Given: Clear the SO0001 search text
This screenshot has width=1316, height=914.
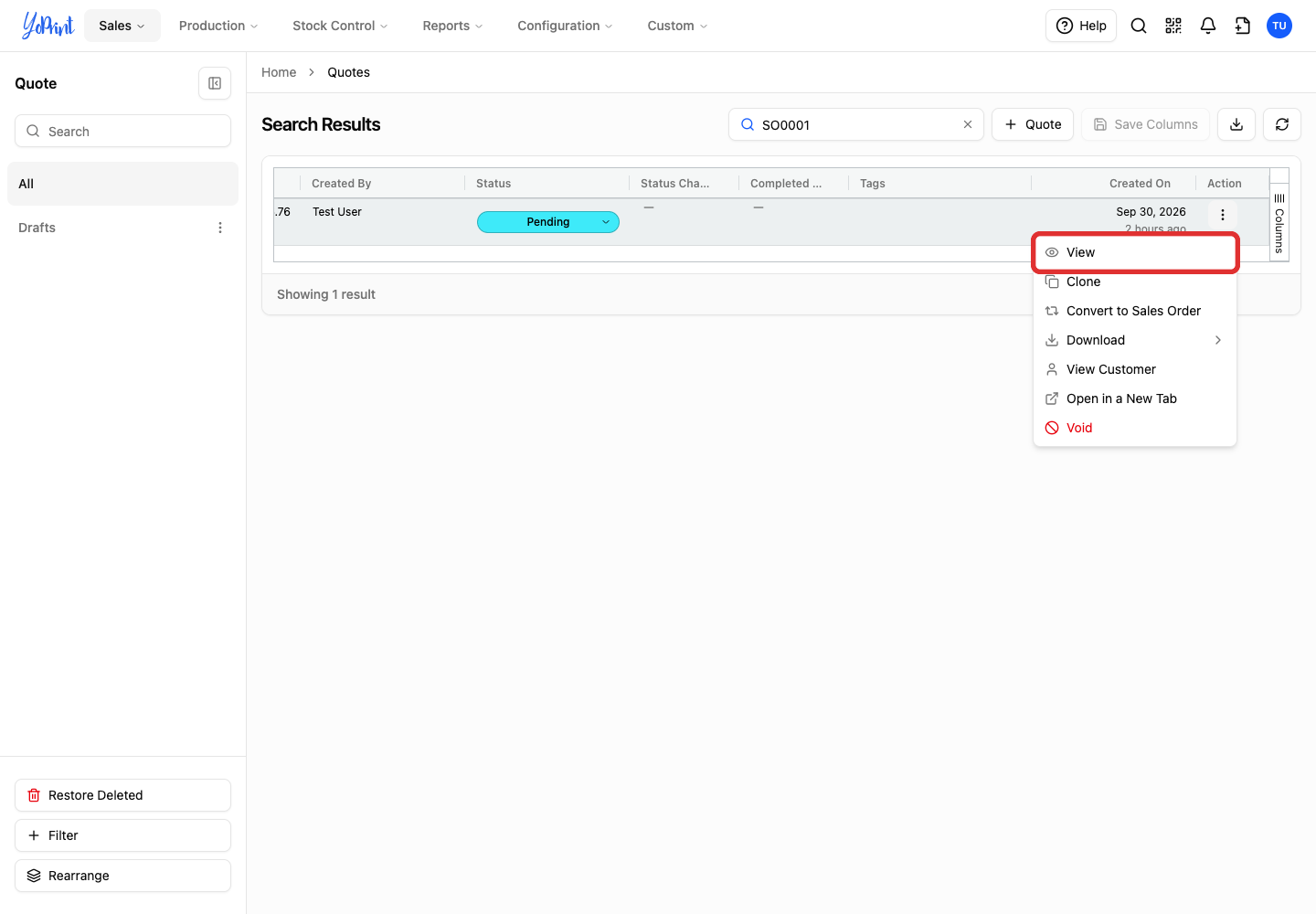Looking at the screenshot, I should pos(968,124).
